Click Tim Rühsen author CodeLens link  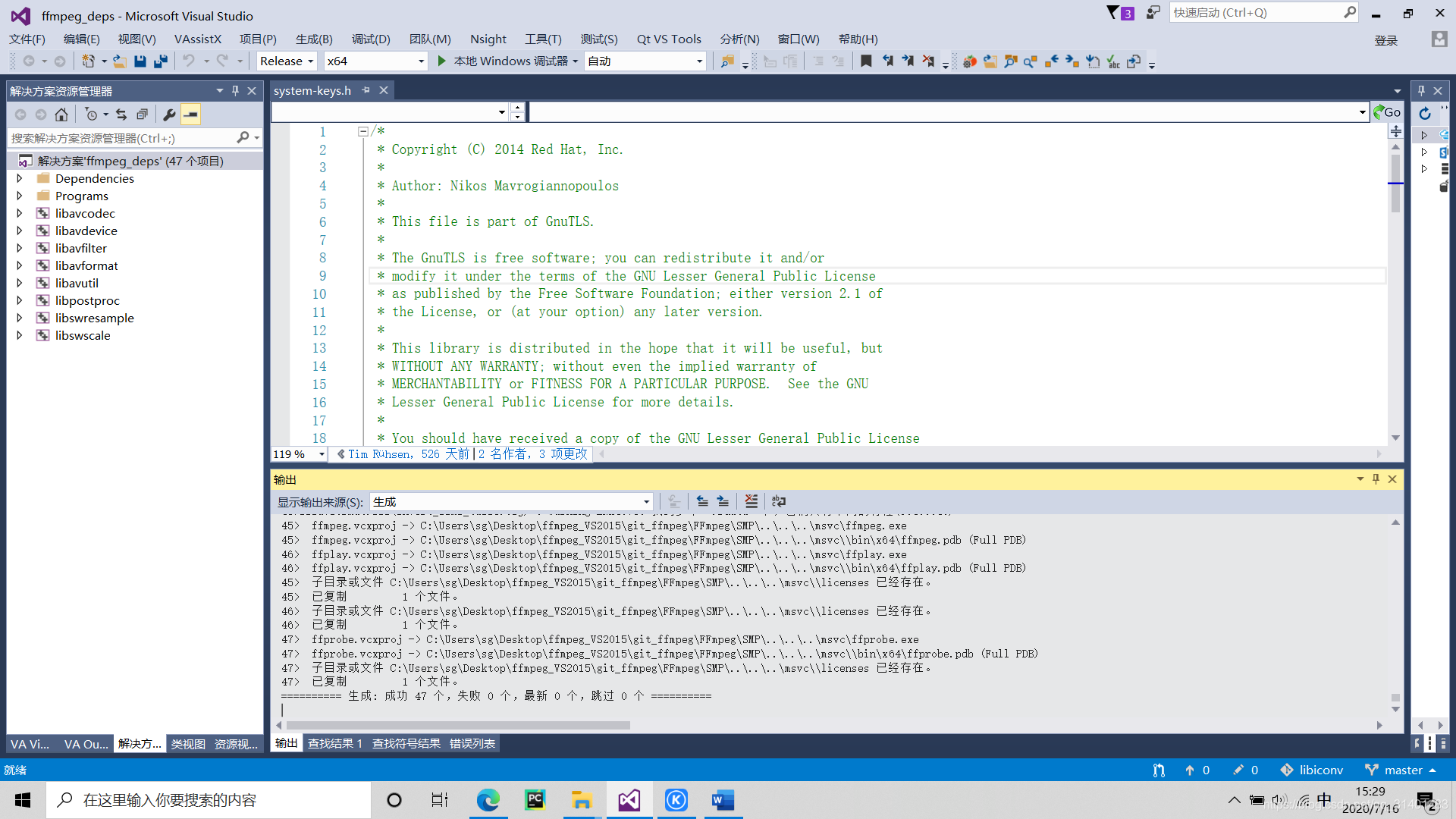(x=408, y=454)
